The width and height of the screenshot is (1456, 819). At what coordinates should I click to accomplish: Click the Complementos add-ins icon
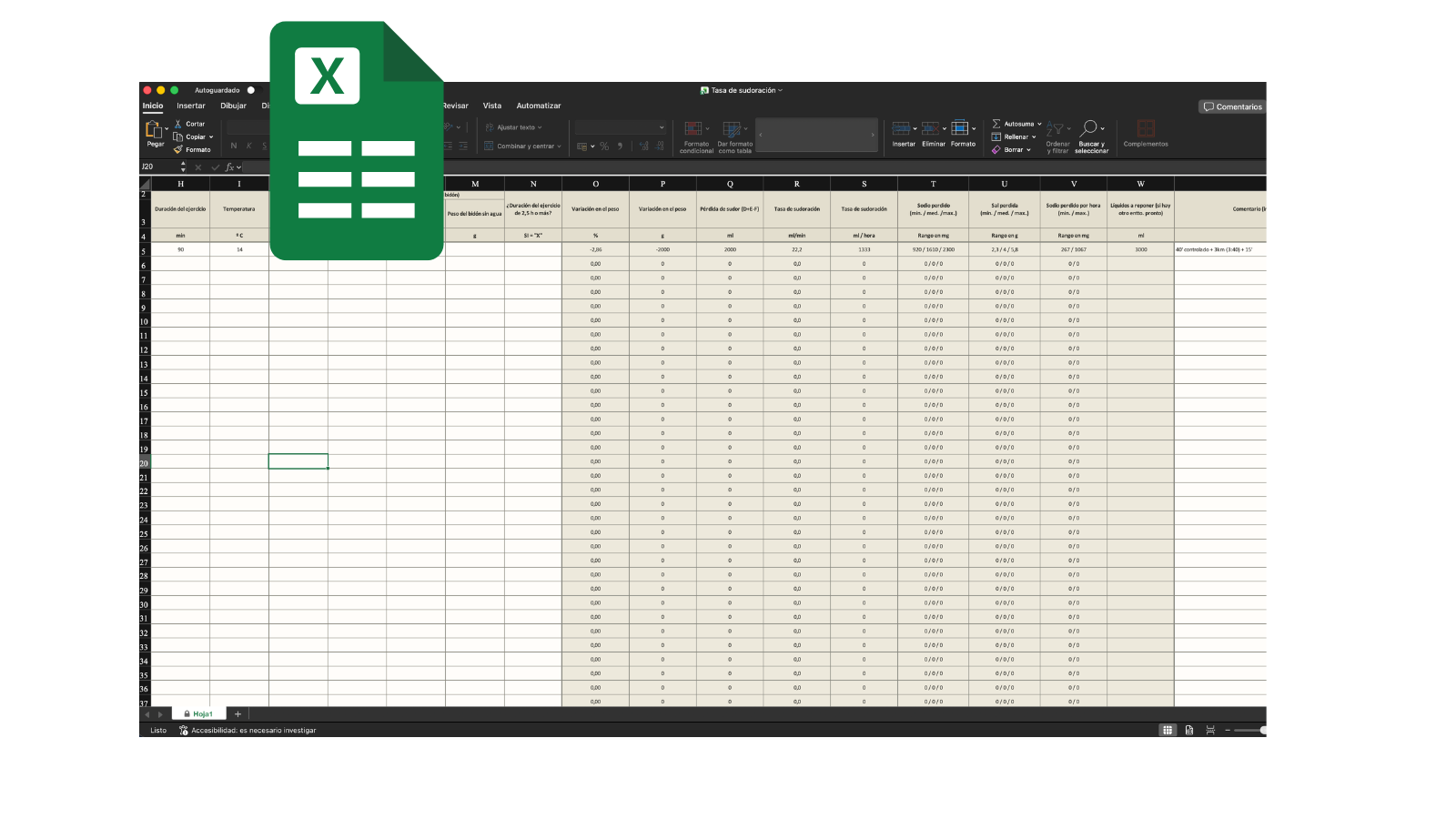pyautogui.click(x=1146, y=128)
